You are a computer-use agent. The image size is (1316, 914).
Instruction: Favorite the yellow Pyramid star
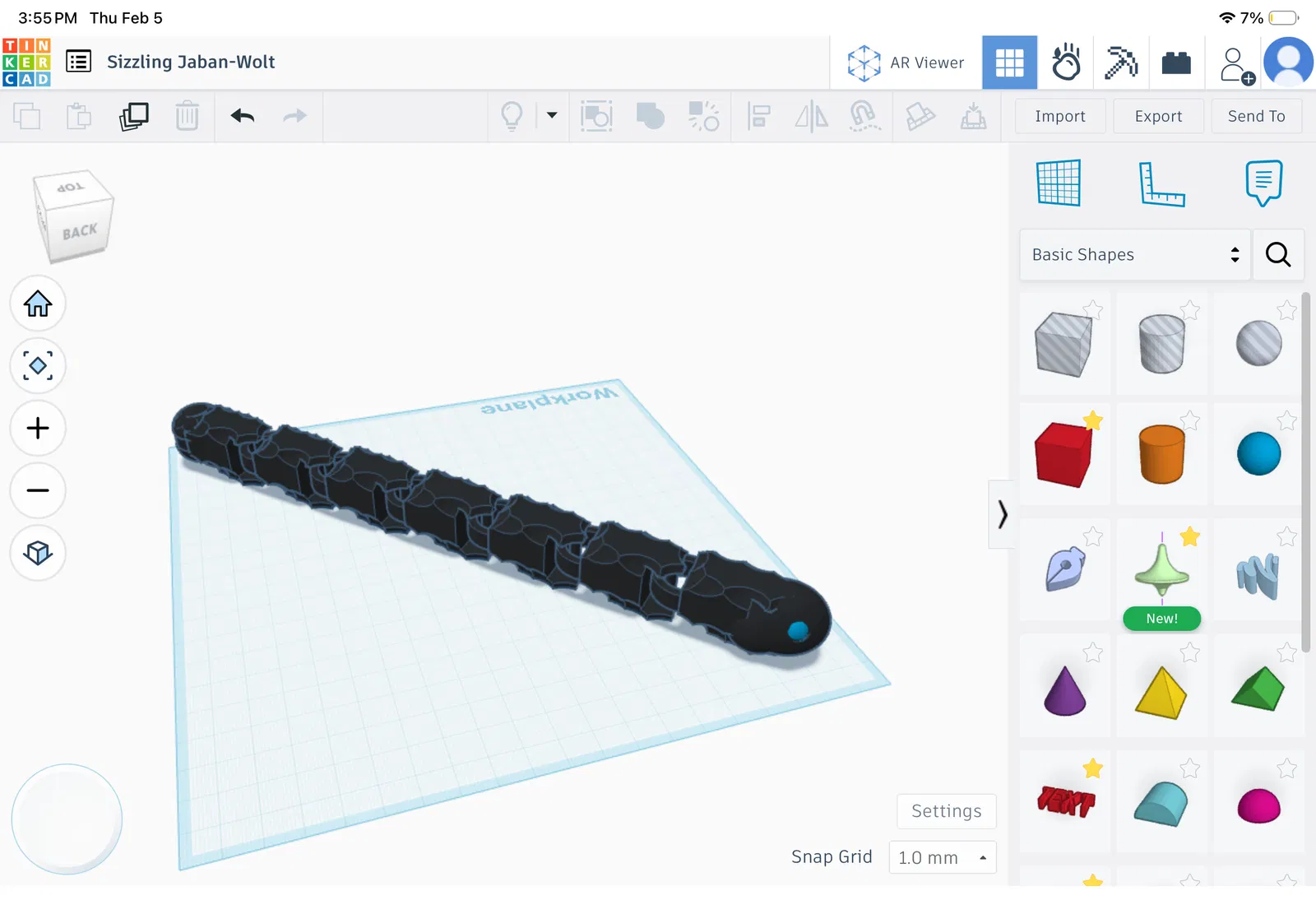point(1190,653)
